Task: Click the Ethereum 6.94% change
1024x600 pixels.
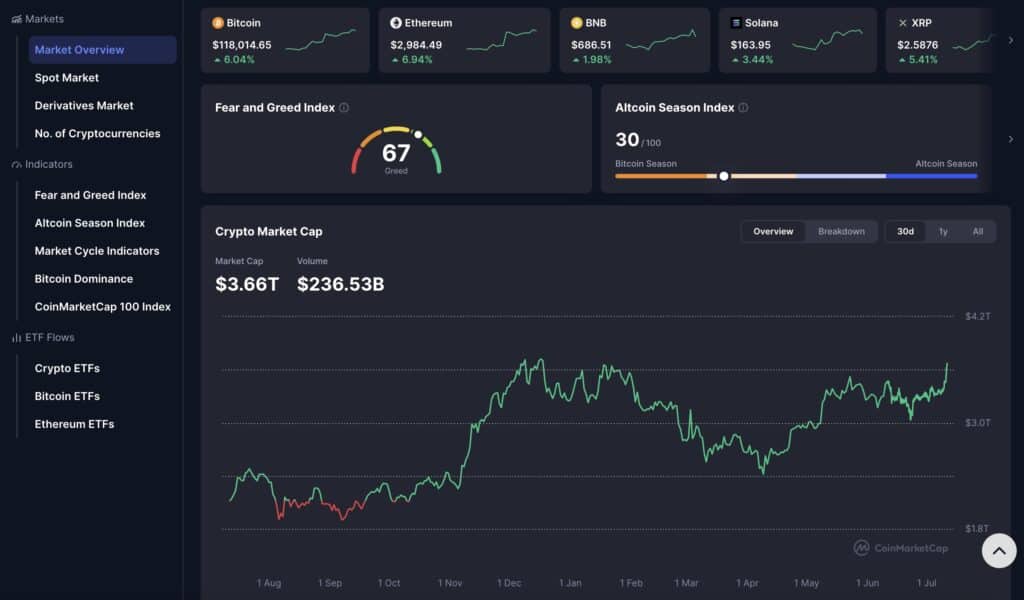Action: (x=412, y=60)
